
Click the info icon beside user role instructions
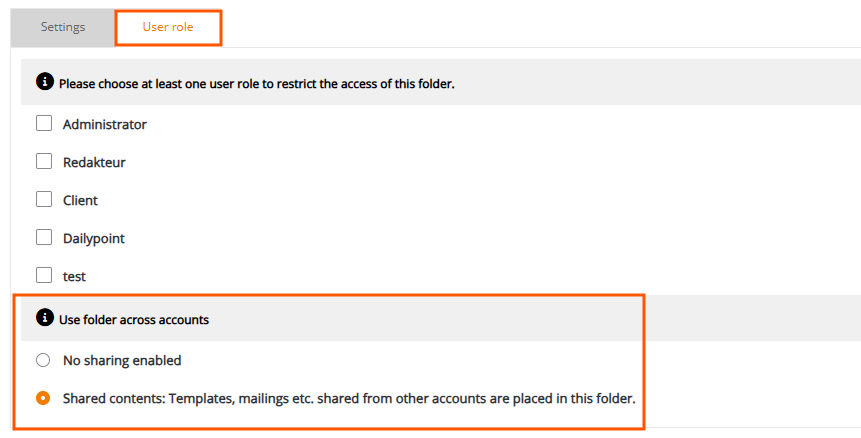coord(44,82)
